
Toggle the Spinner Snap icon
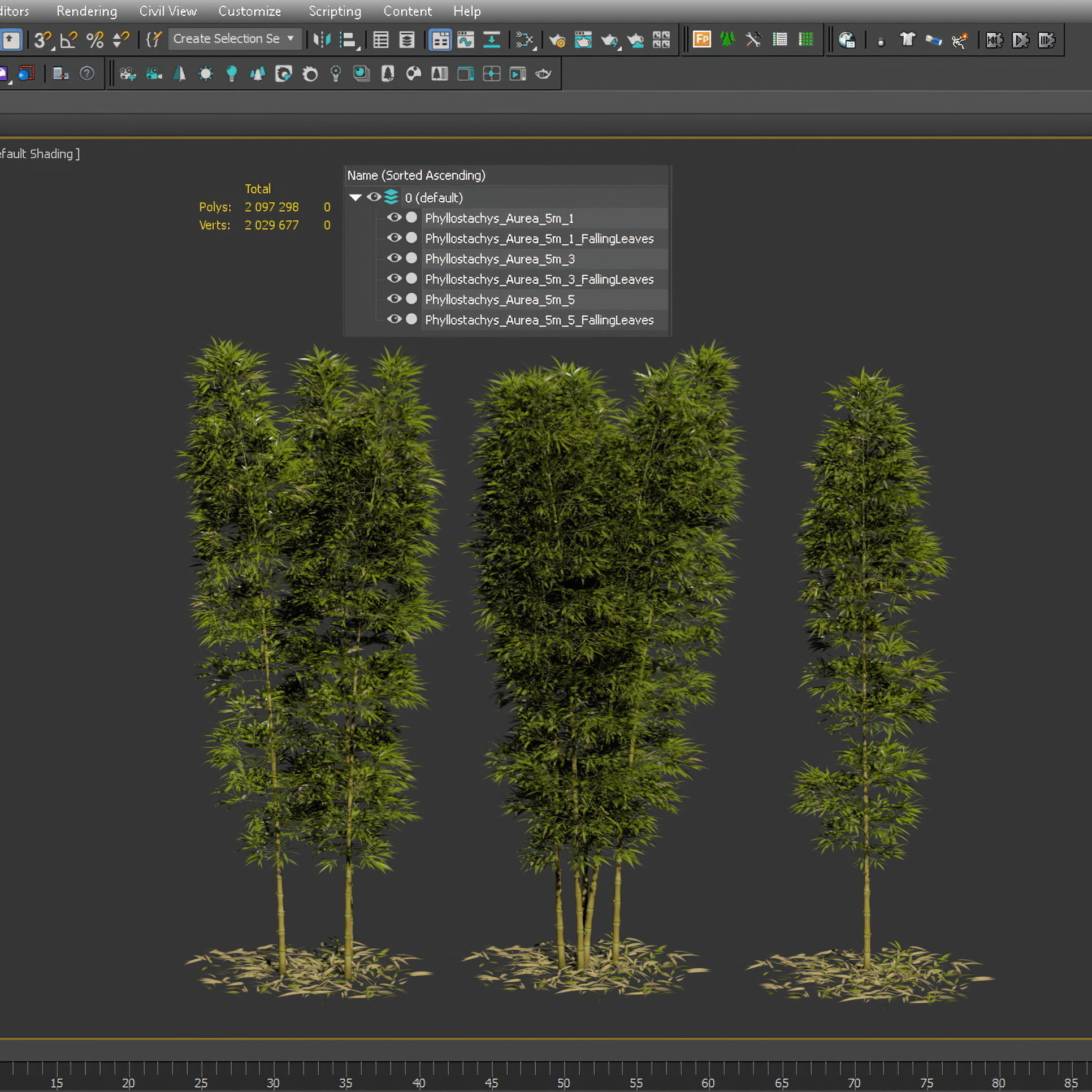coord(121,40)
